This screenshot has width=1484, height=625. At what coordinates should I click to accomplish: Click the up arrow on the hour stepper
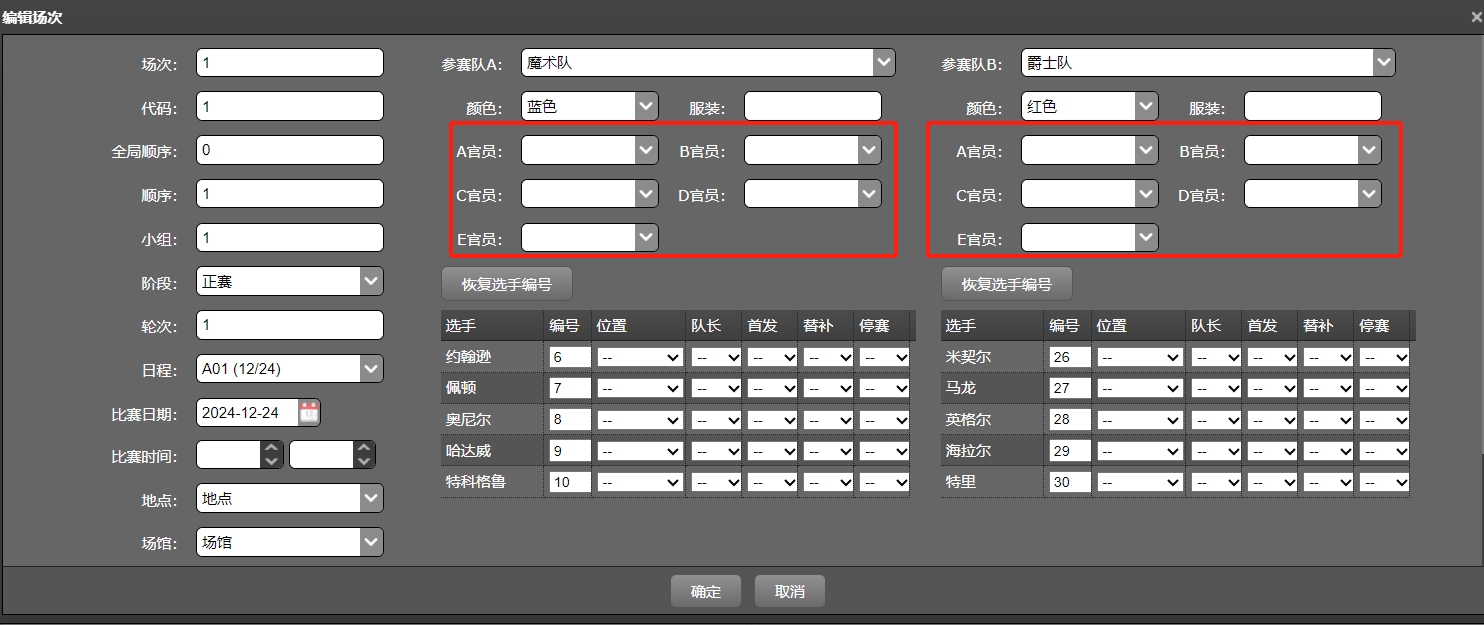(x=270, y=447)
